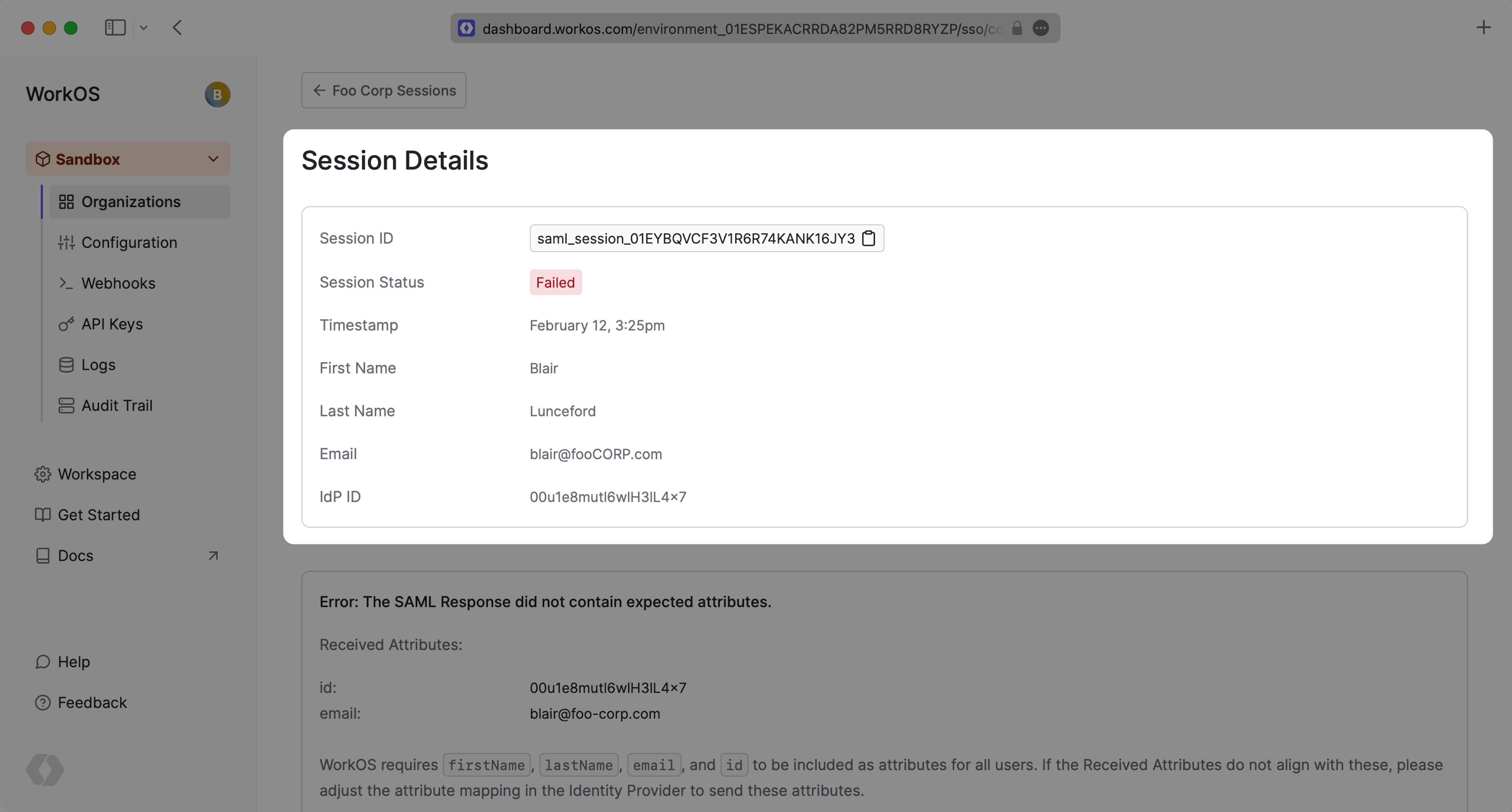The height and width of the screenshot is (812, 1512).
Task: Open the Feedback option
Action: click(x=92, y=702)
